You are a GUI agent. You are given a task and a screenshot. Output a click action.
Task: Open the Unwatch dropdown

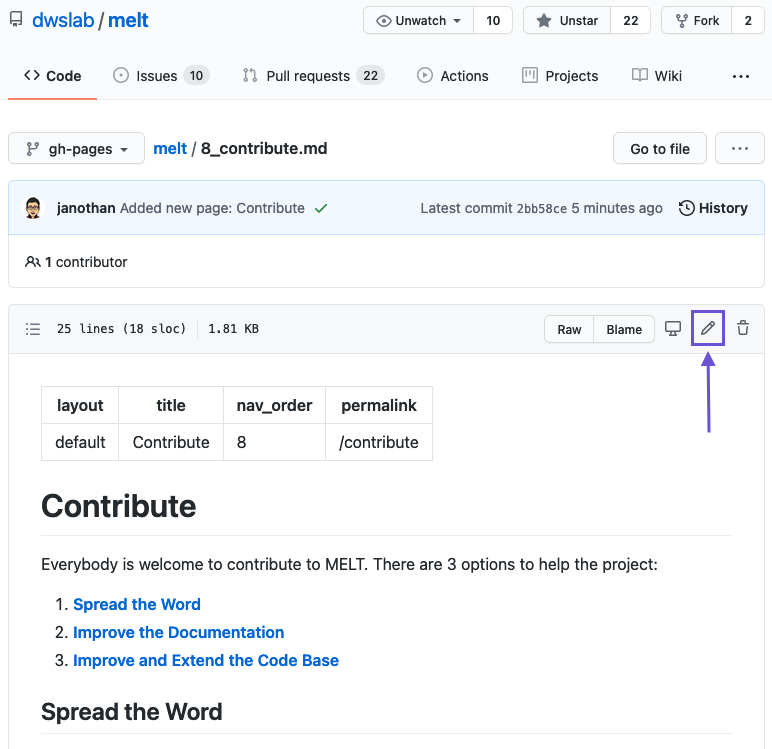click(x=418, y=20)
